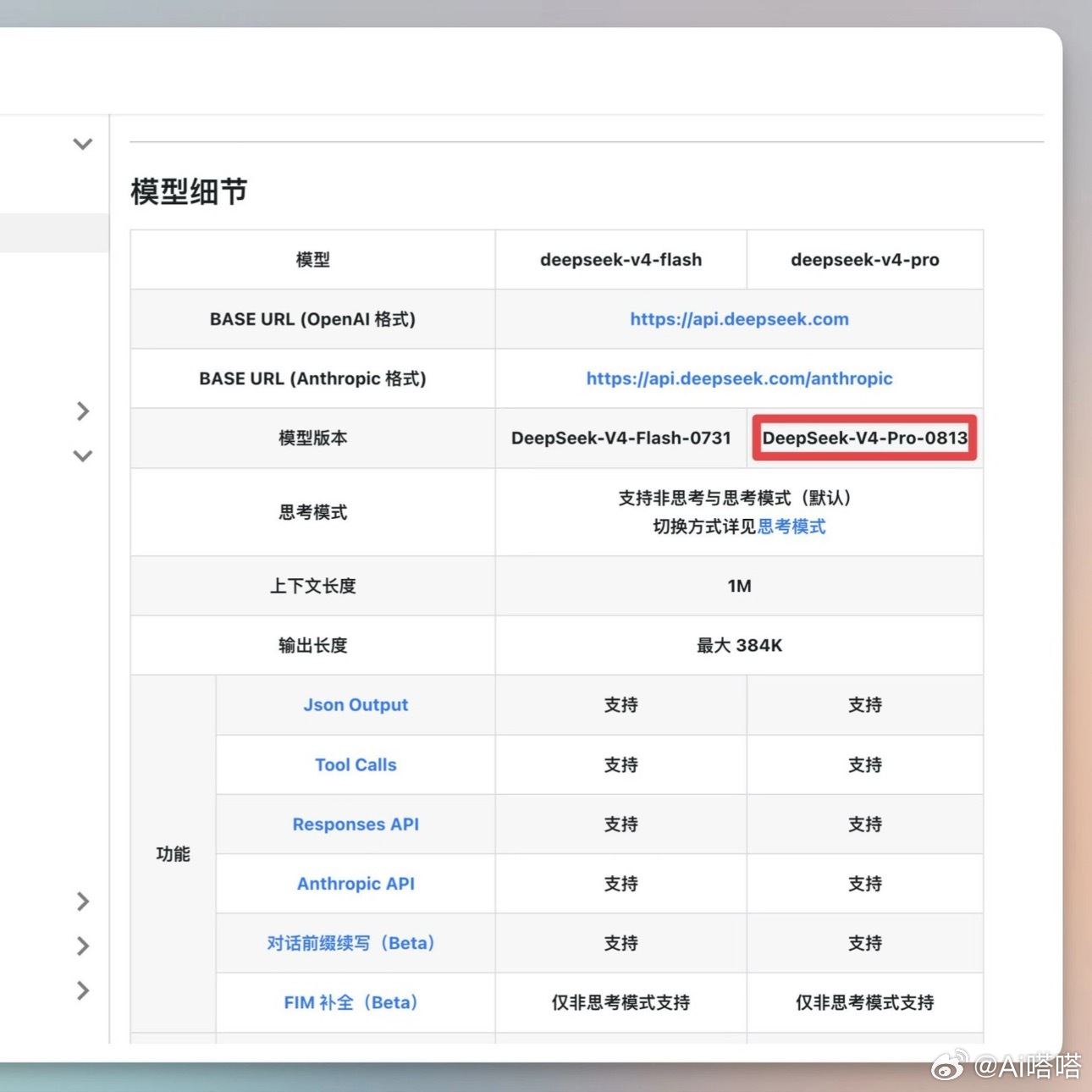The height and width of the screenshot is (1092, 1092).
Task: Click the 思考模式 row label in first column
Action: pos(312,512)
